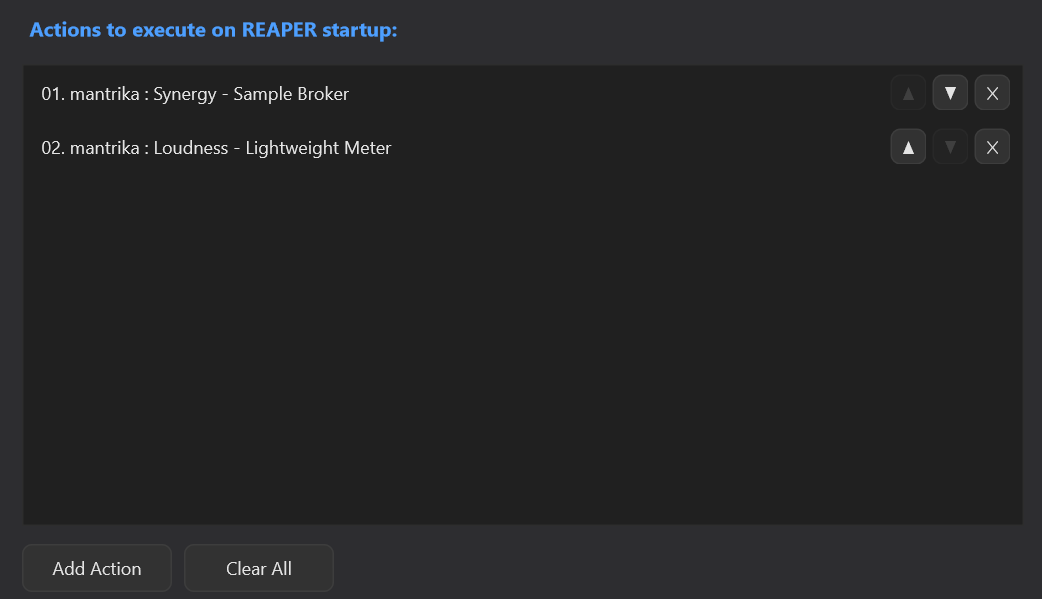Move Synergy - Sample Broker action down
Viewport: 1042px width, 599px height.
pyautogui.click(x=950, y=93)
